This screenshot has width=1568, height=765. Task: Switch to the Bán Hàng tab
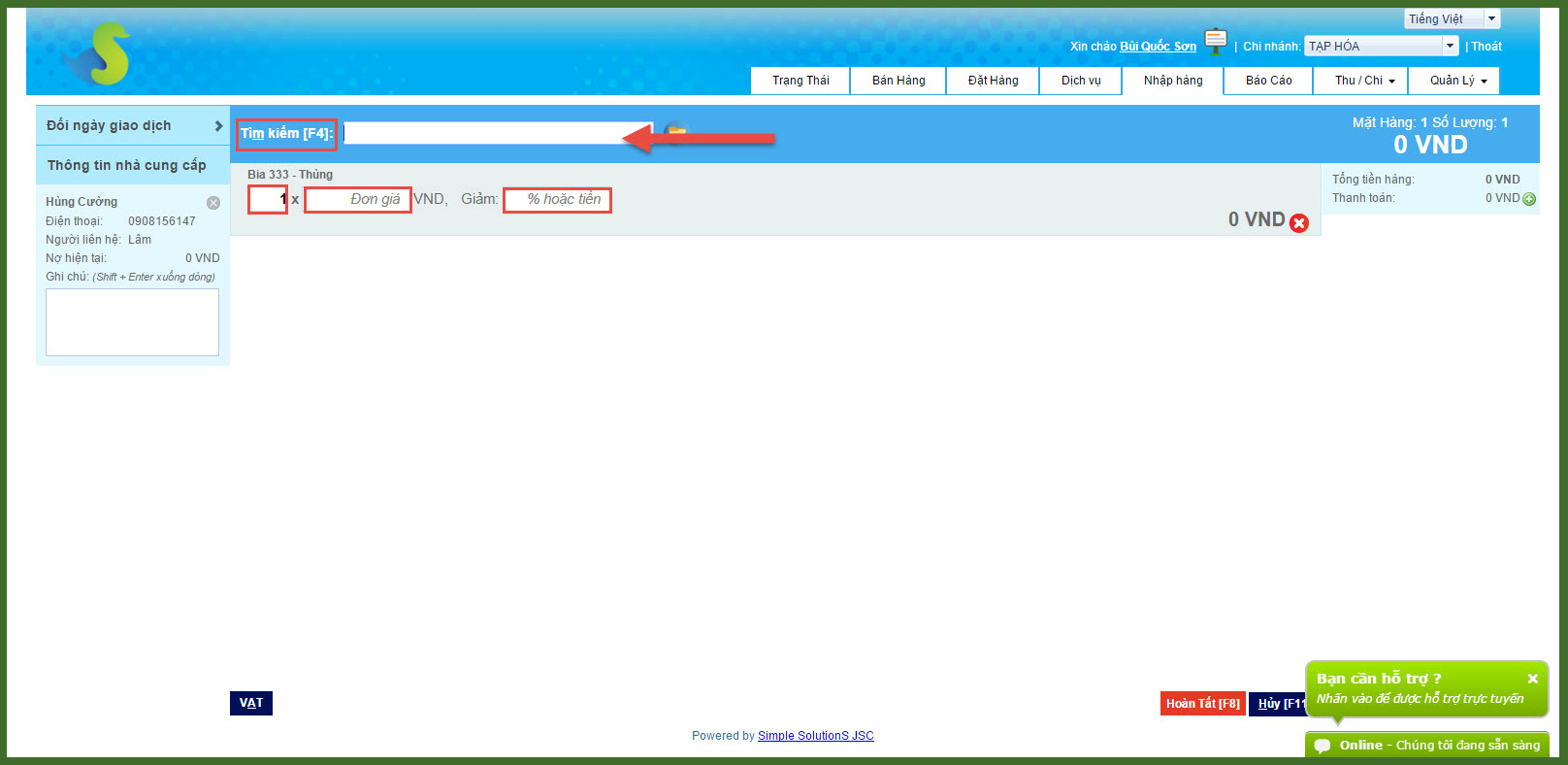pyautogui.click(x=898, y=81)
